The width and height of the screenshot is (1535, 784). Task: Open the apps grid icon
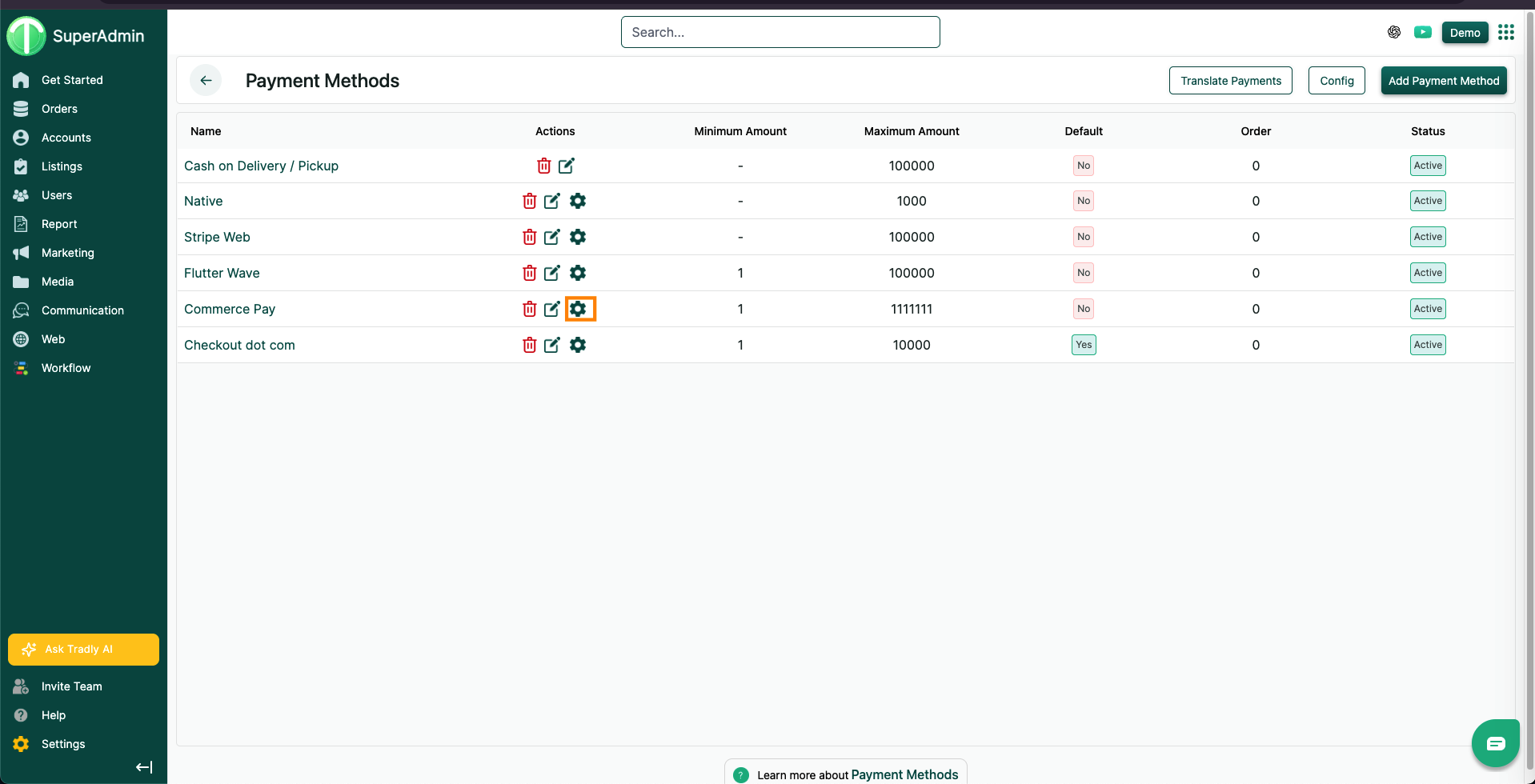(x=1506, y=32)
